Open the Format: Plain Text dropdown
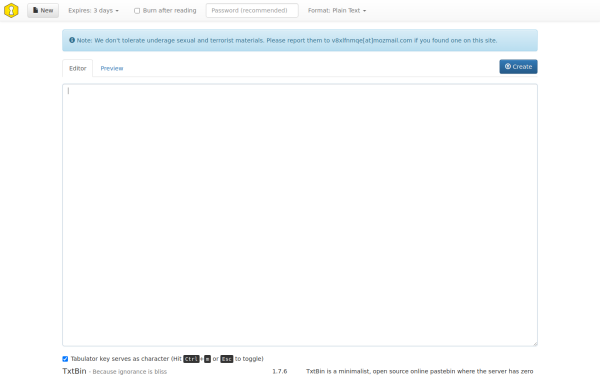The height and width of the screenshot is (375, 600). pyautogui.click(x=337, y=11)
